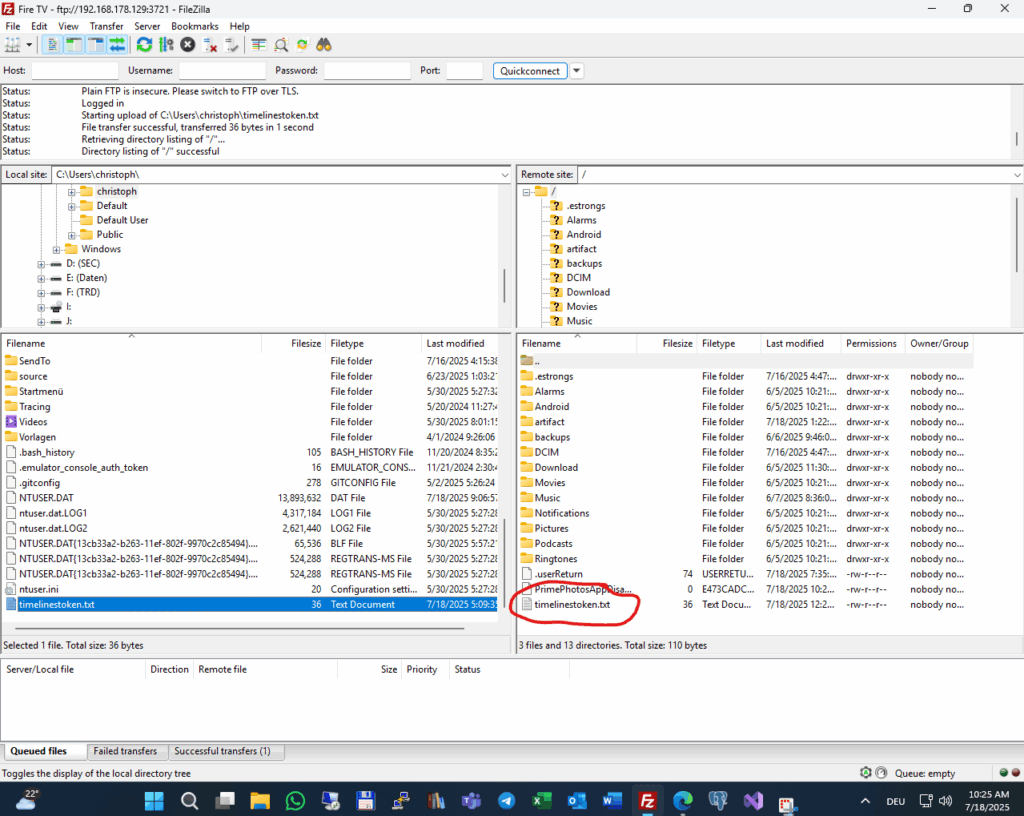Sort remote files by Permissions column

pyautogui.click(x=871, y=343)
